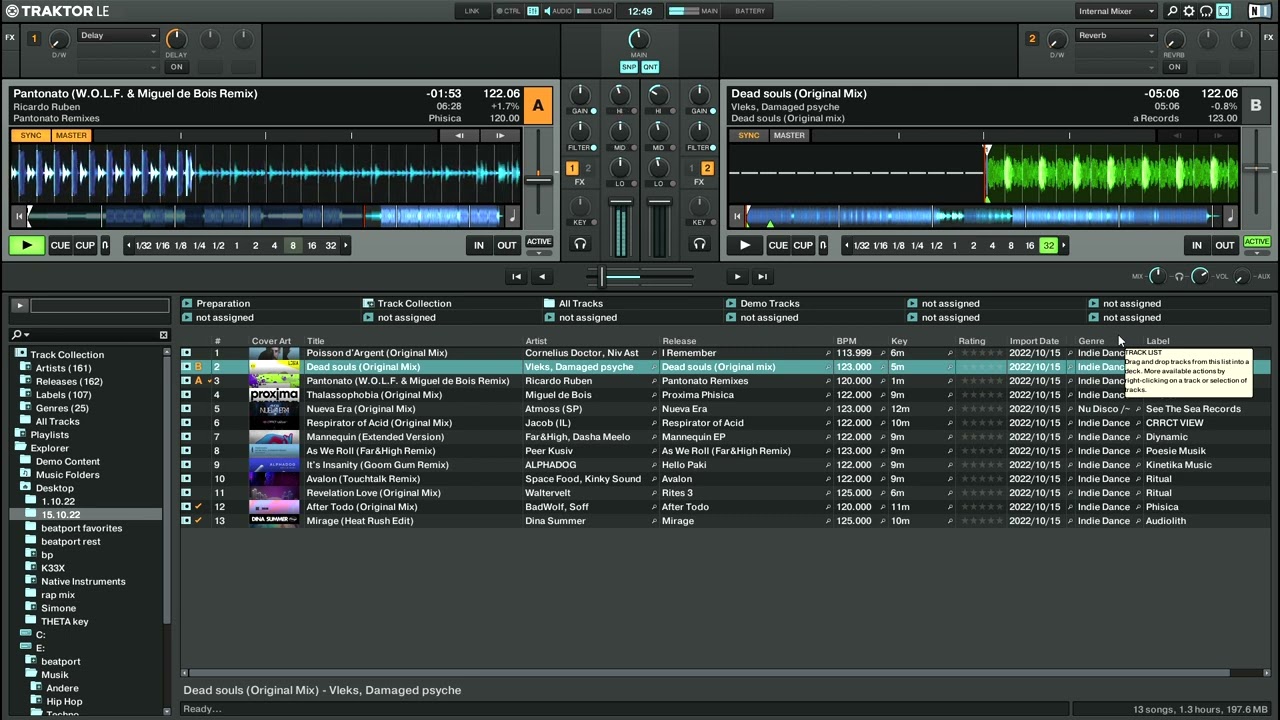
Task: Click Deck B's flux loop icon beside CUP
Action: (823, 245)
